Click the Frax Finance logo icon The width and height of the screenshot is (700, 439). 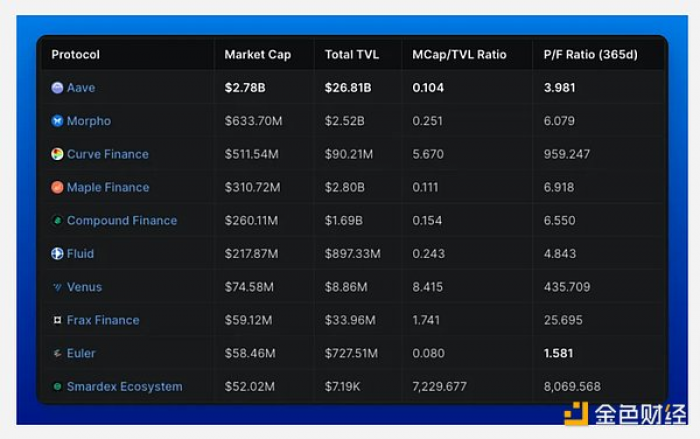(x=57, y=320)
